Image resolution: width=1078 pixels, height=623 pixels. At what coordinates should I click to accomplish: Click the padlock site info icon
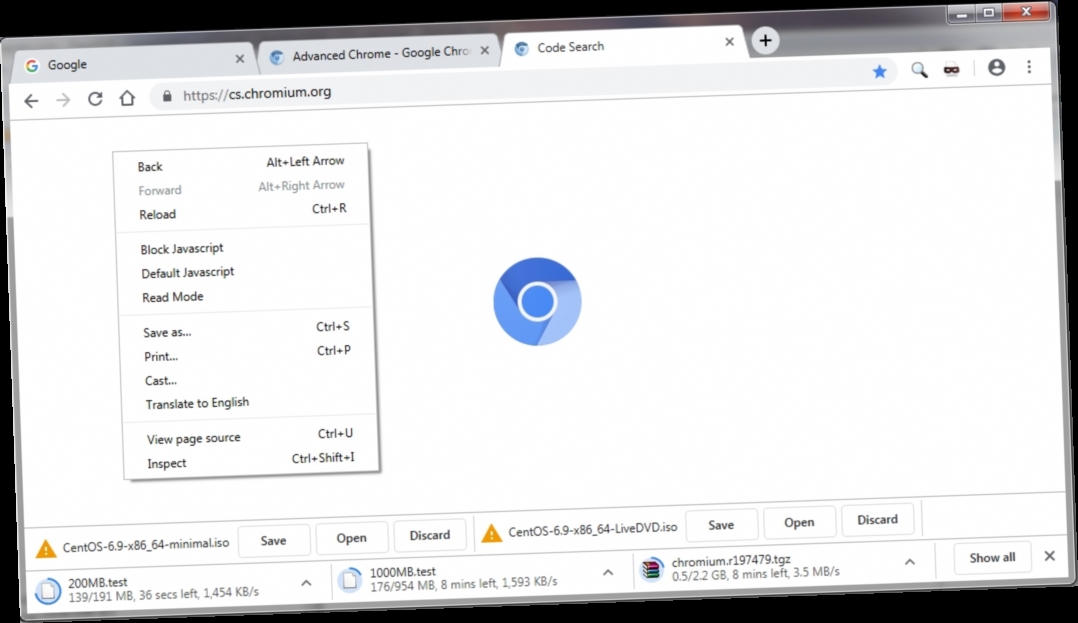[x=166, y=96]
